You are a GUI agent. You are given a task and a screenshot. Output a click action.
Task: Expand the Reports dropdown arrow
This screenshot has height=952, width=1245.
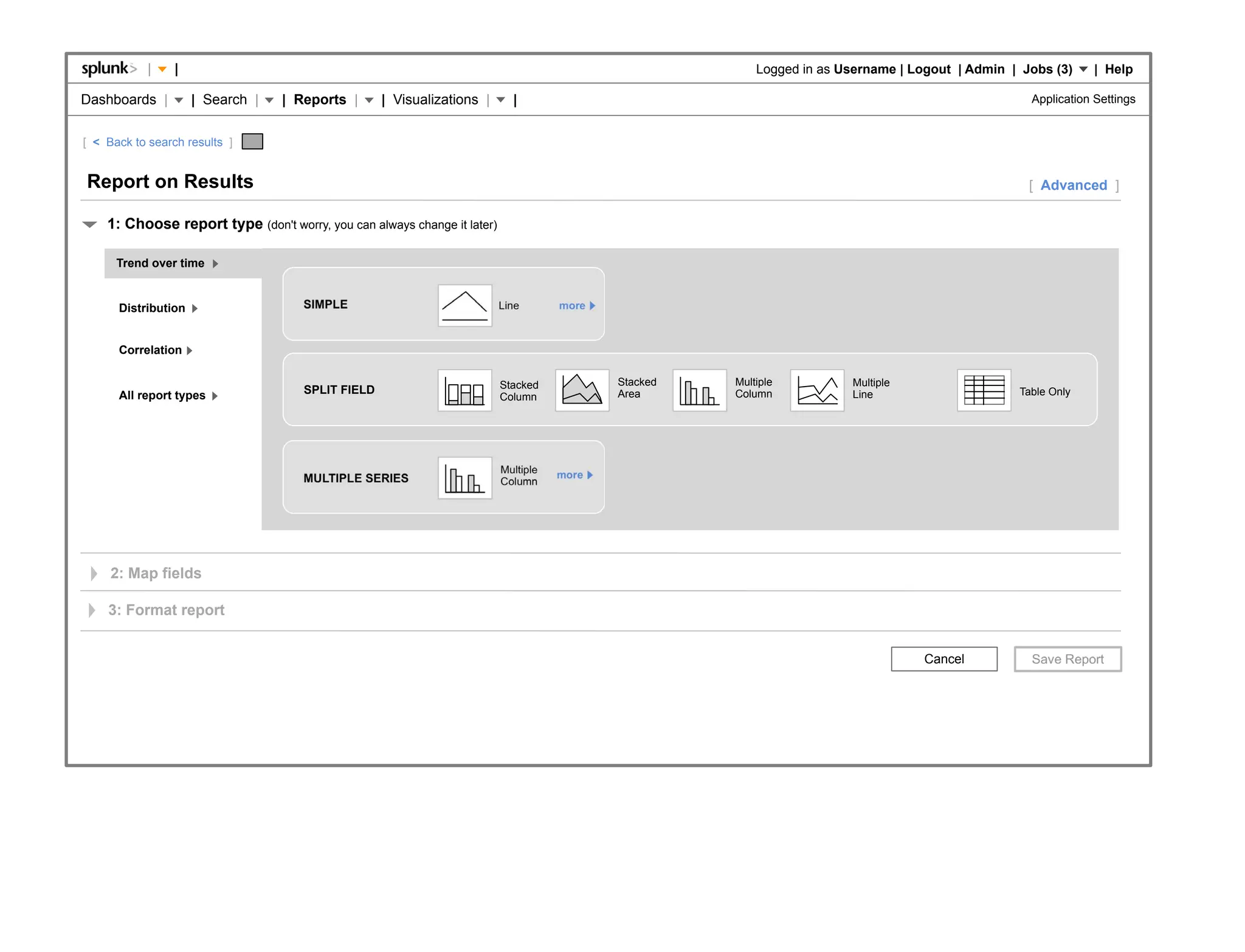(x=369, y=100)
